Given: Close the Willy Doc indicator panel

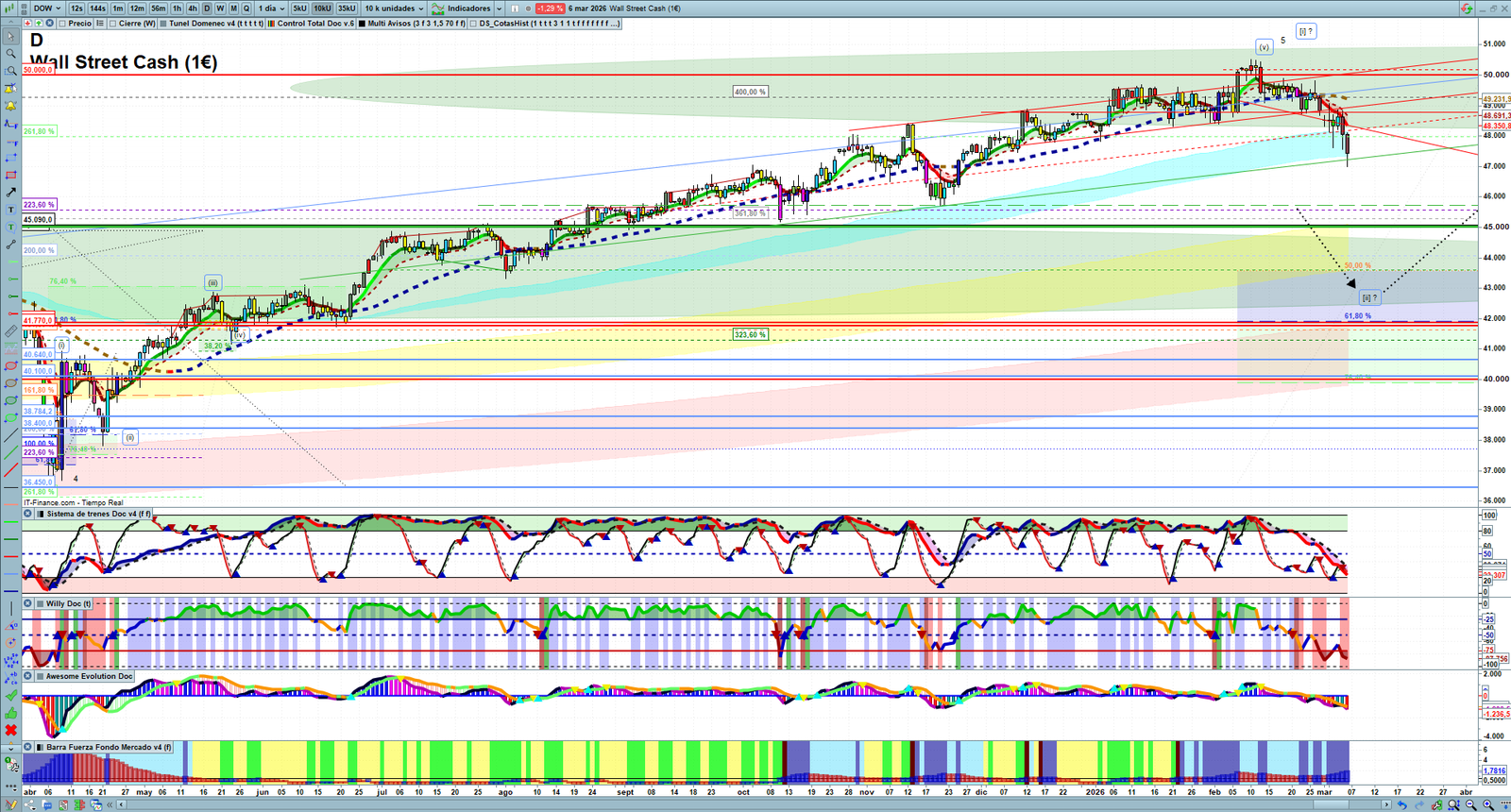Looking at the screenshot, I should tap(28, 603).
